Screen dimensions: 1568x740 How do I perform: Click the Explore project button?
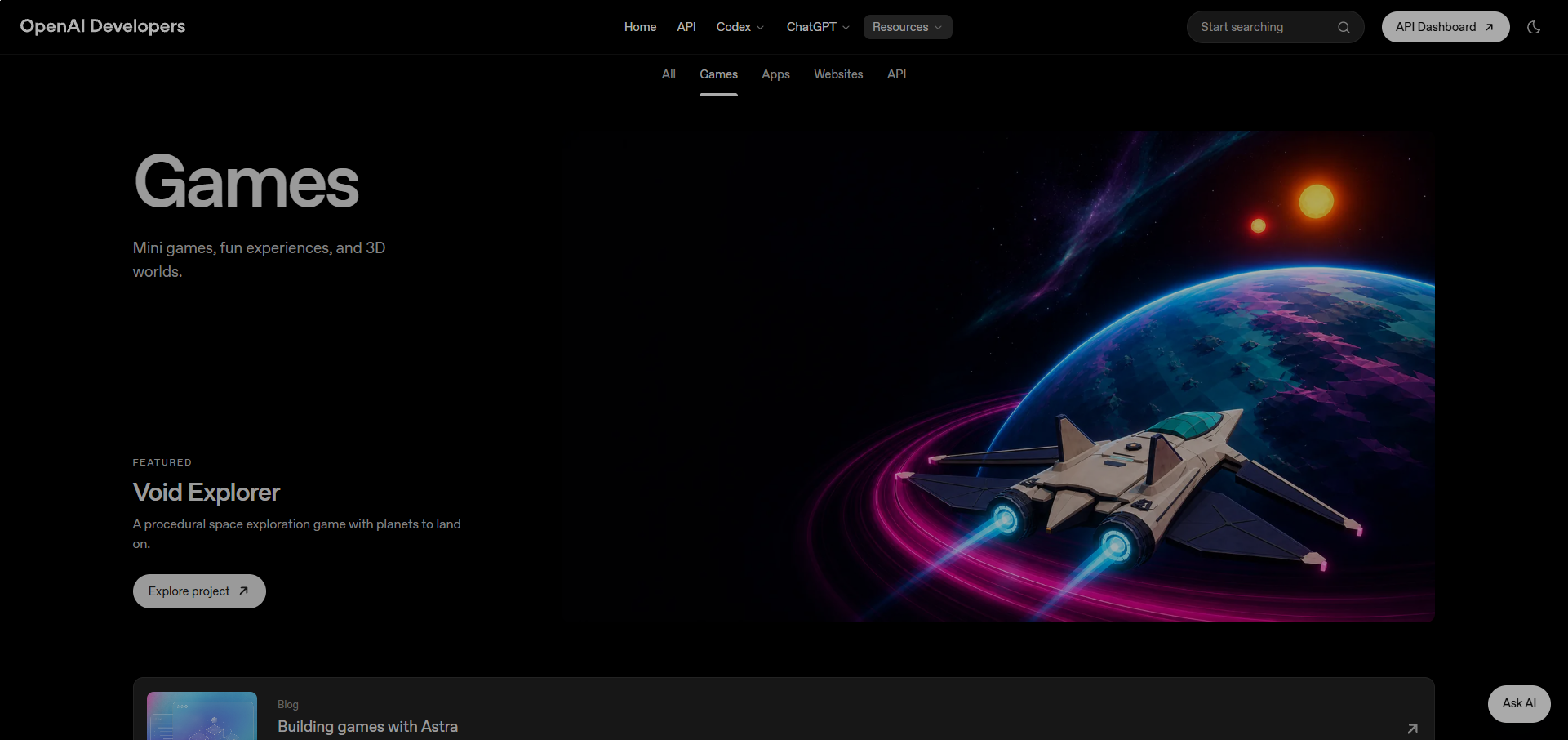click(199, 591)
